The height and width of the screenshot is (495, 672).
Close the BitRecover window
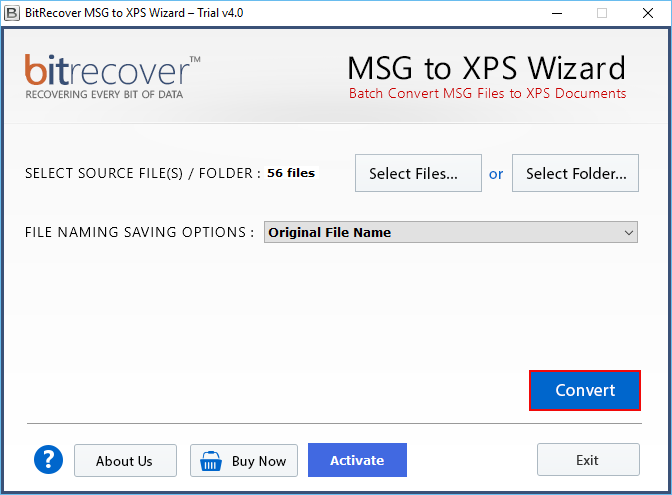[648, 13]
